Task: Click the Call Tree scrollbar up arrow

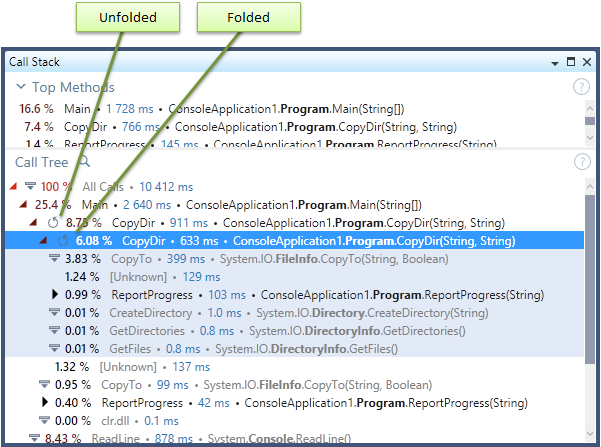Action: point(590,186)
